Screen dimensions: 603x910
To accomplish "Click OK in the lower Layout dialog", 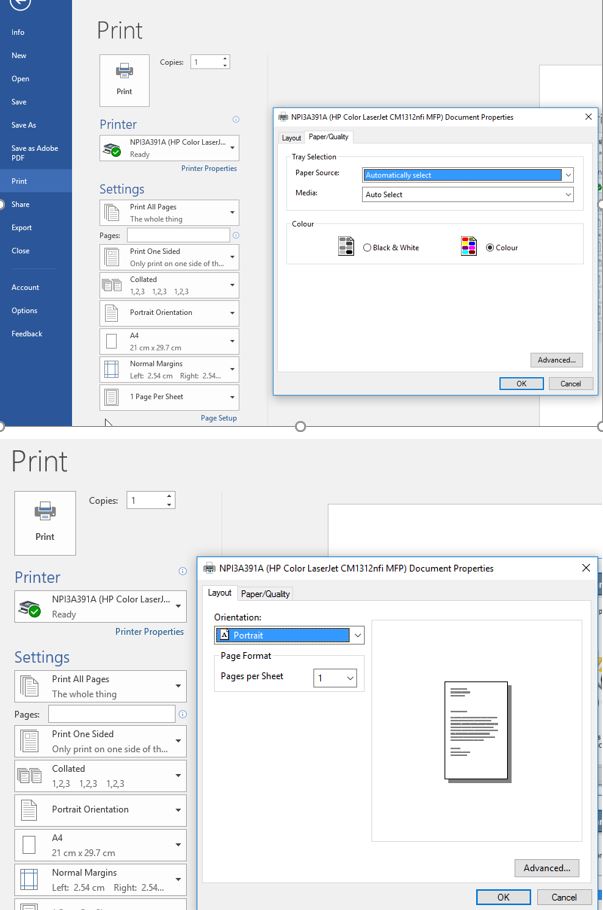I will coord(503,897).
